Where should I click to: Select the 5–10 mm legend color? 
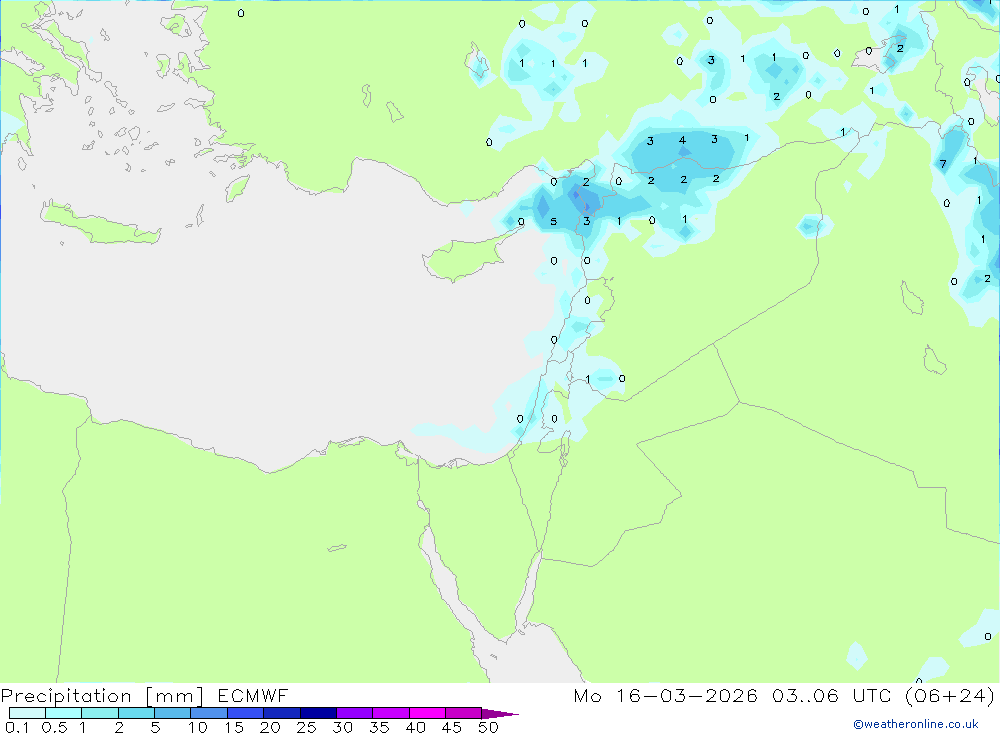(x=173, y=713)
